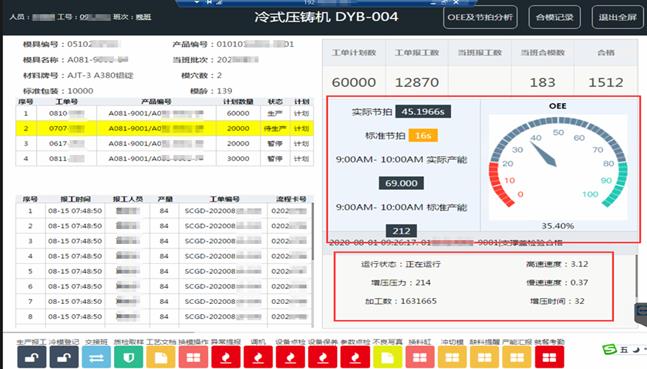Click the 合格 1512 value

606,82
